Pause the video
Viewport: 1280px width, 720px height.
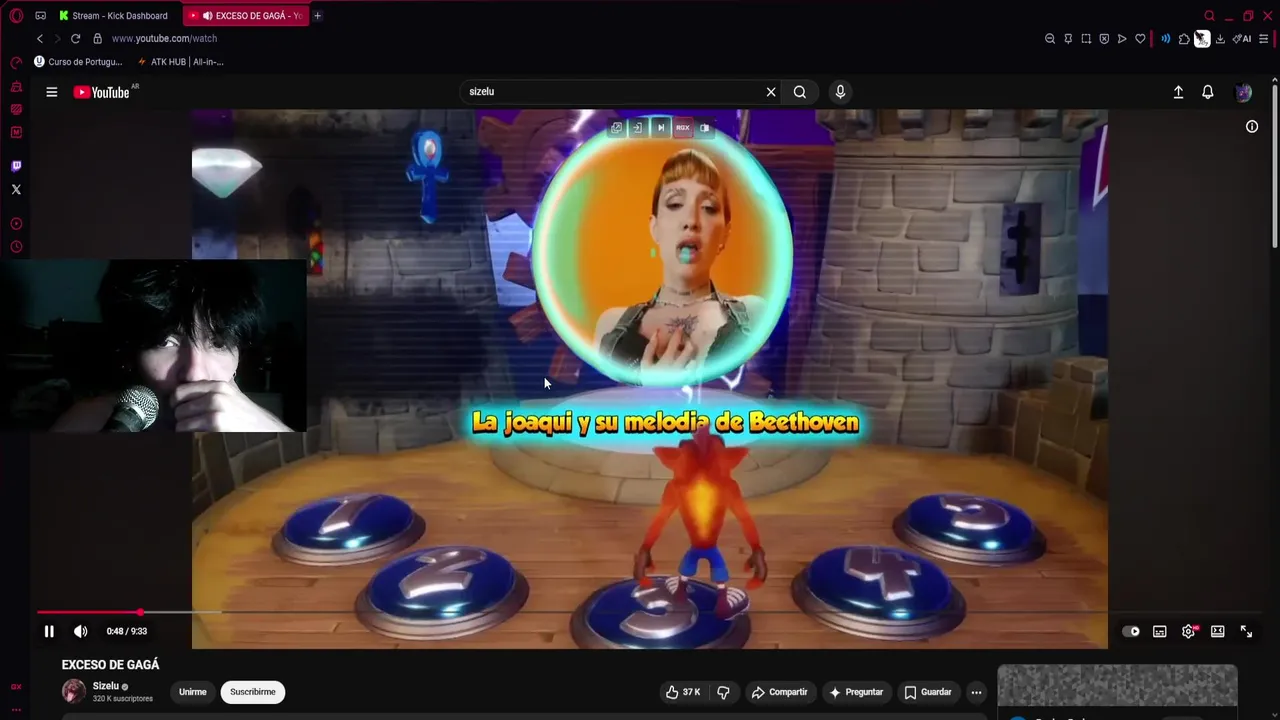click(x=49, y=632)
